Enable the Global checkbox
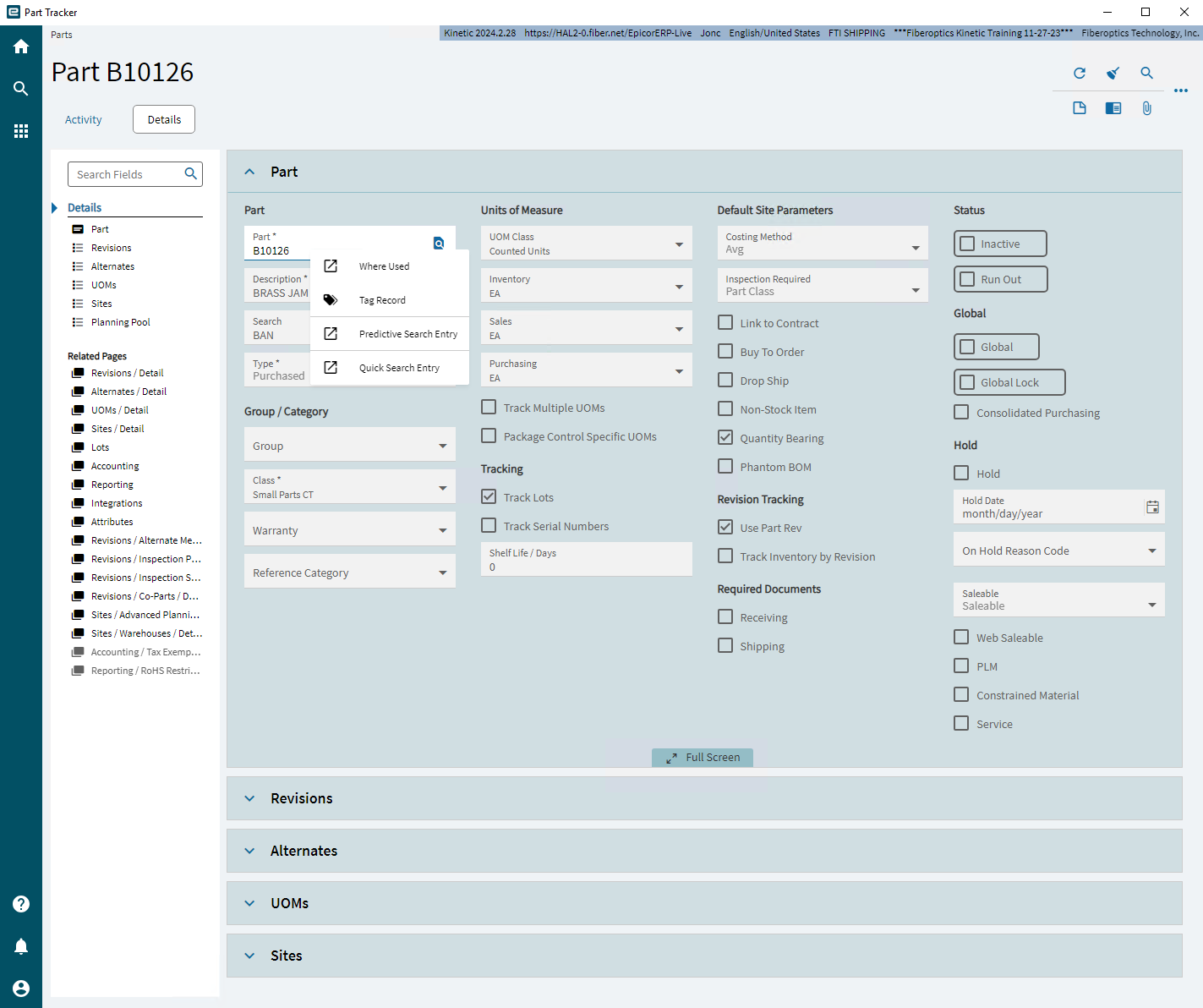This screenshot has width=1203, height=1008. coord(968,347)
